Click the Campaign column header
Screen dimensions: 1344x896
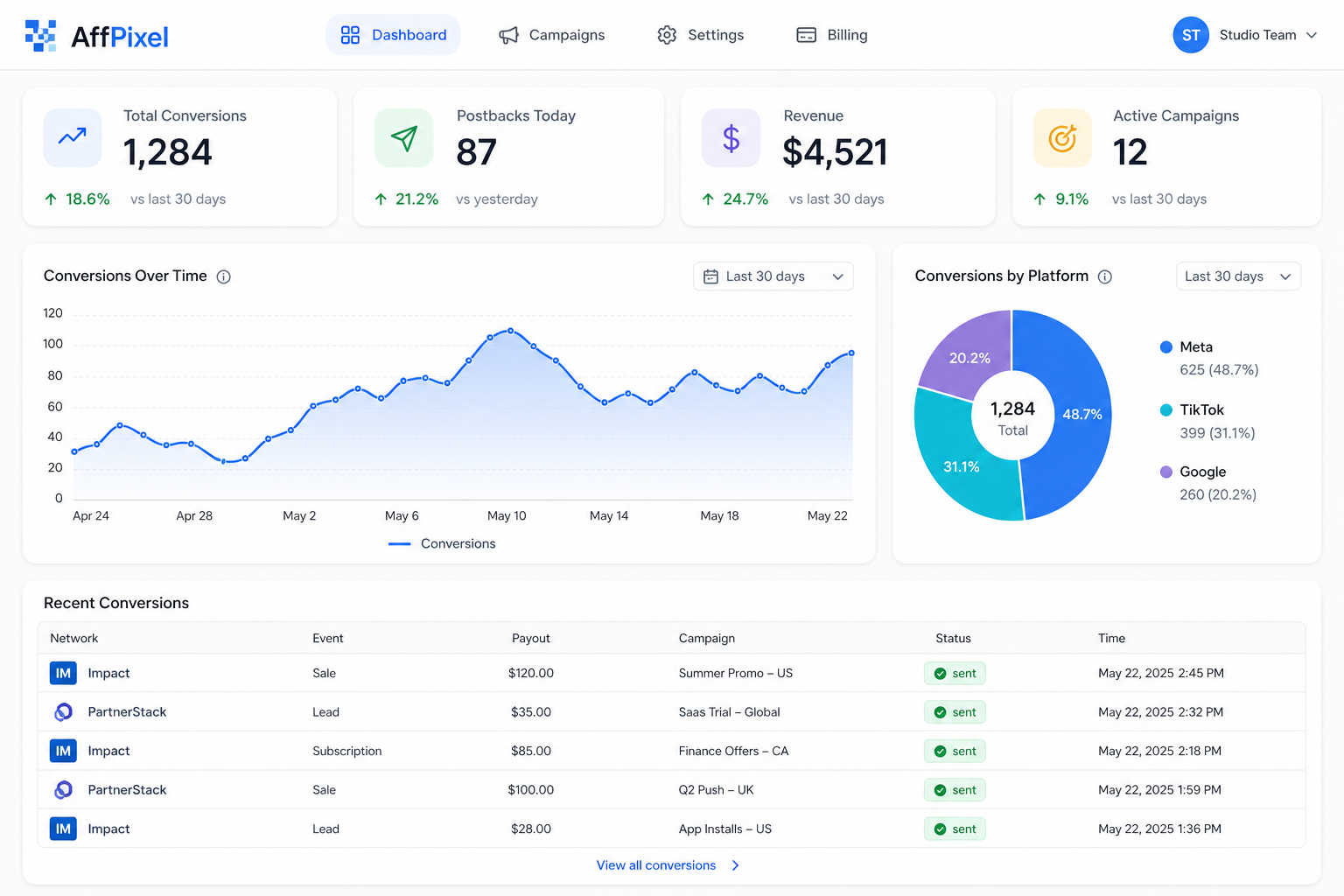click(707, 638)
